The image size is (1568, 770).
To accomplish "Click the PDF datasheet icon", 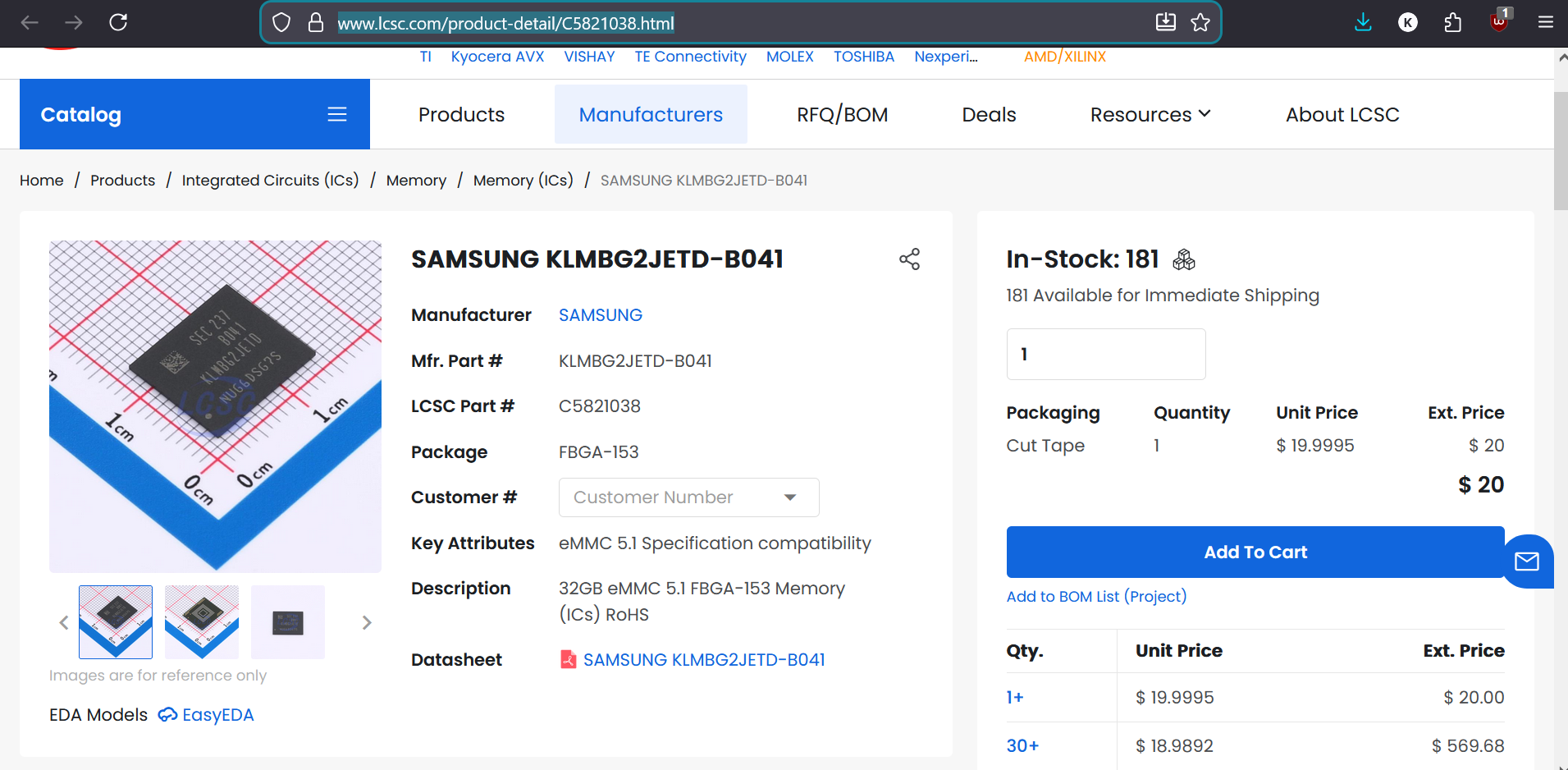I will tap(568, 659).
